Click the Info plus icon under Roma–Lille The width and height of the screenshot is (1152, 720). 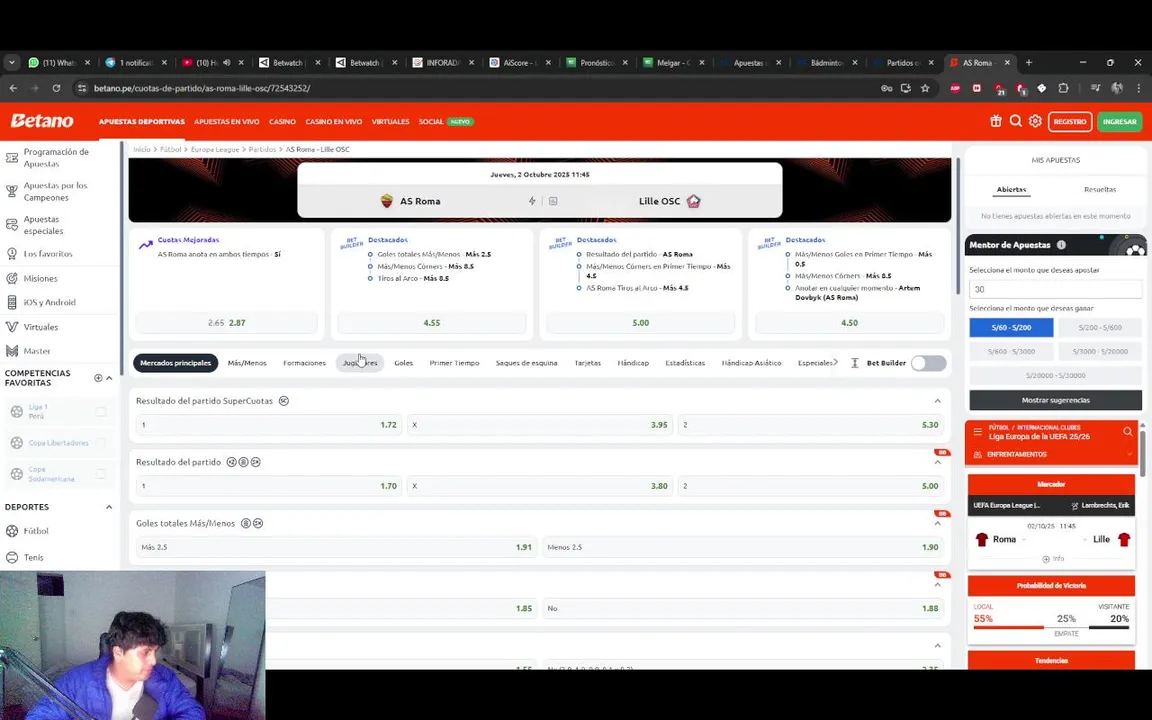click(1045, 559)
